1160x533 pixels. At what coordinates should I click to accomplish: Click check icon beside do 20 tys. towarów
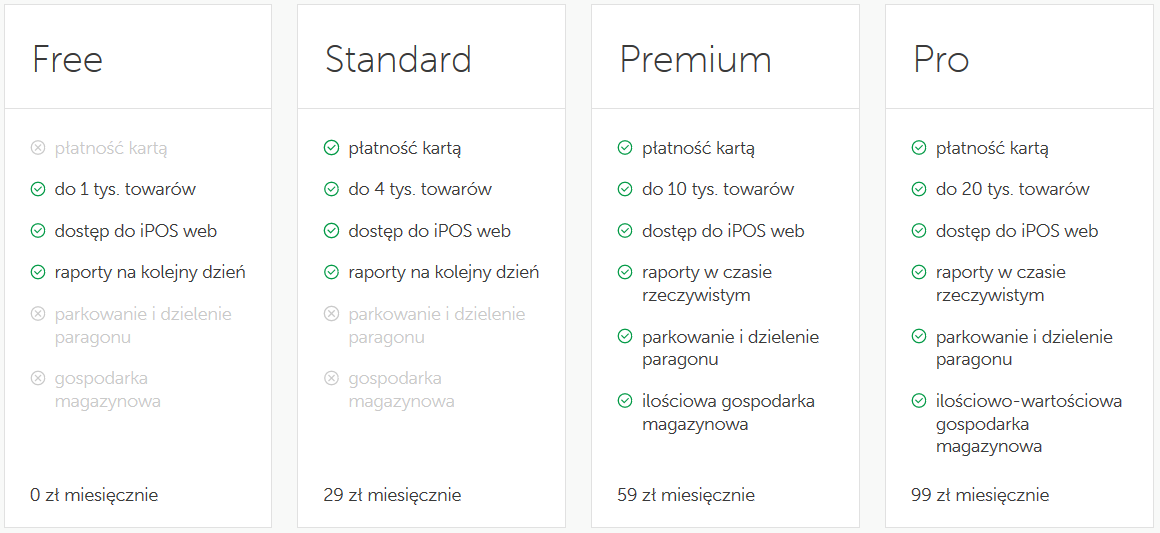(x=919, y=190)
